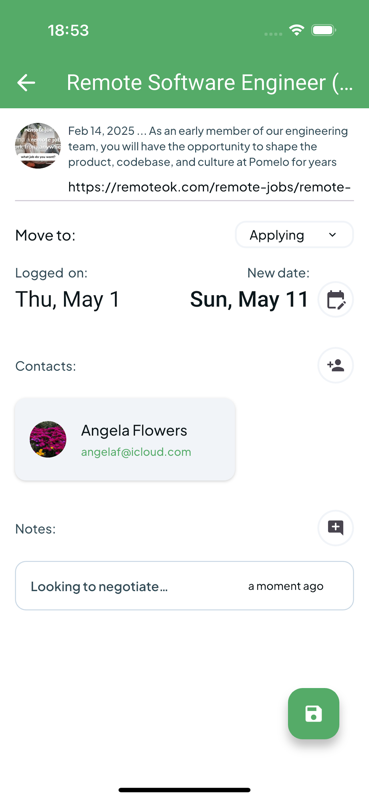This screenshot has height=800, width=369.
Task: Tap the Remote Software Engineer title
Action: (x=209, y=83)
